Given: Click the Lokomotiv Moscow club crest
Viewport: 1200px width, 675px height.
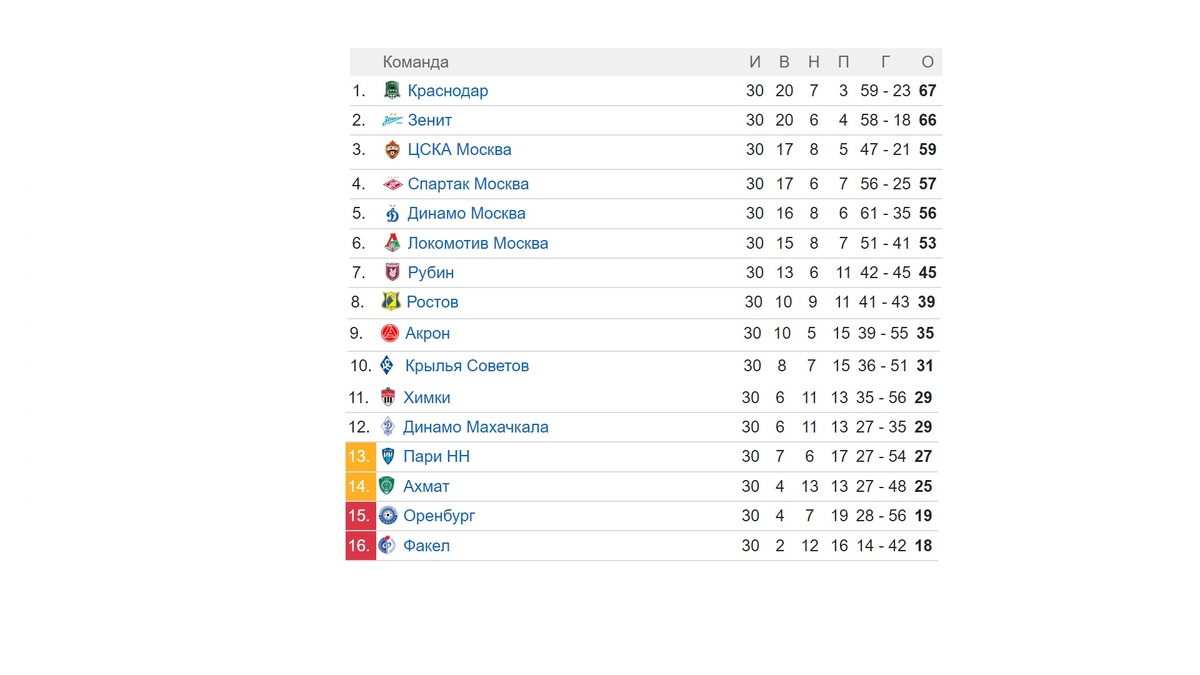Looking at the screenshot, I should 392,243.
